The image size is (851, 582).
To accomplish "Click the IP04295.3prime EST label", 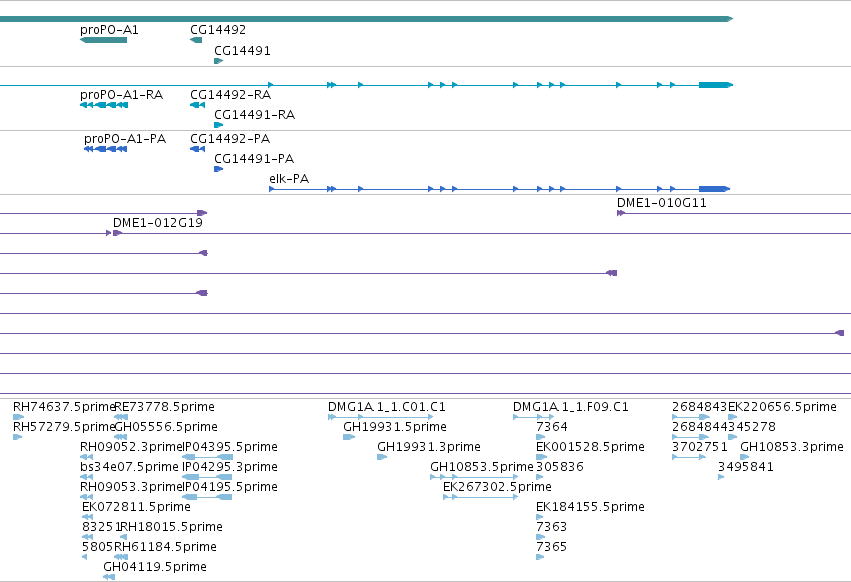I will (230, 467).
